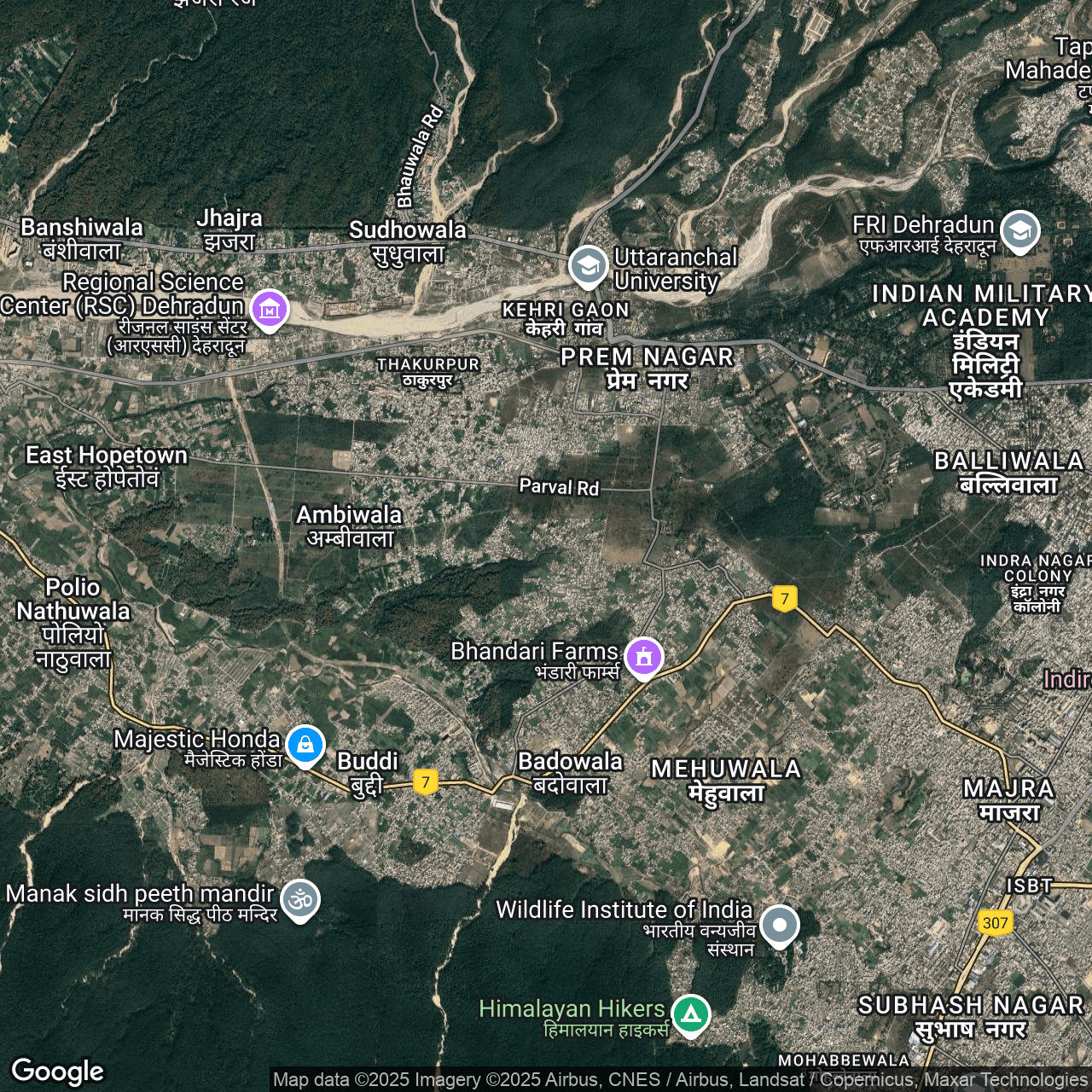
Task: Click the Uttaranchal University graduation cap marker
Action: (x=588, y=265)
